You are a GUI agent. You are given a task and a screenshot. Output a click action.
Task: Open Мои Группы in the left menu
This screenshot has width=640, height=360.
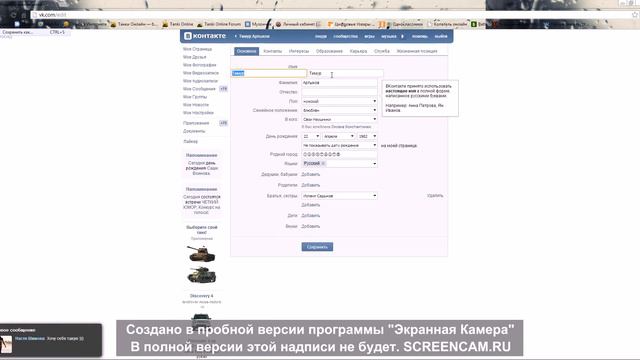click(x=195, y=97)
